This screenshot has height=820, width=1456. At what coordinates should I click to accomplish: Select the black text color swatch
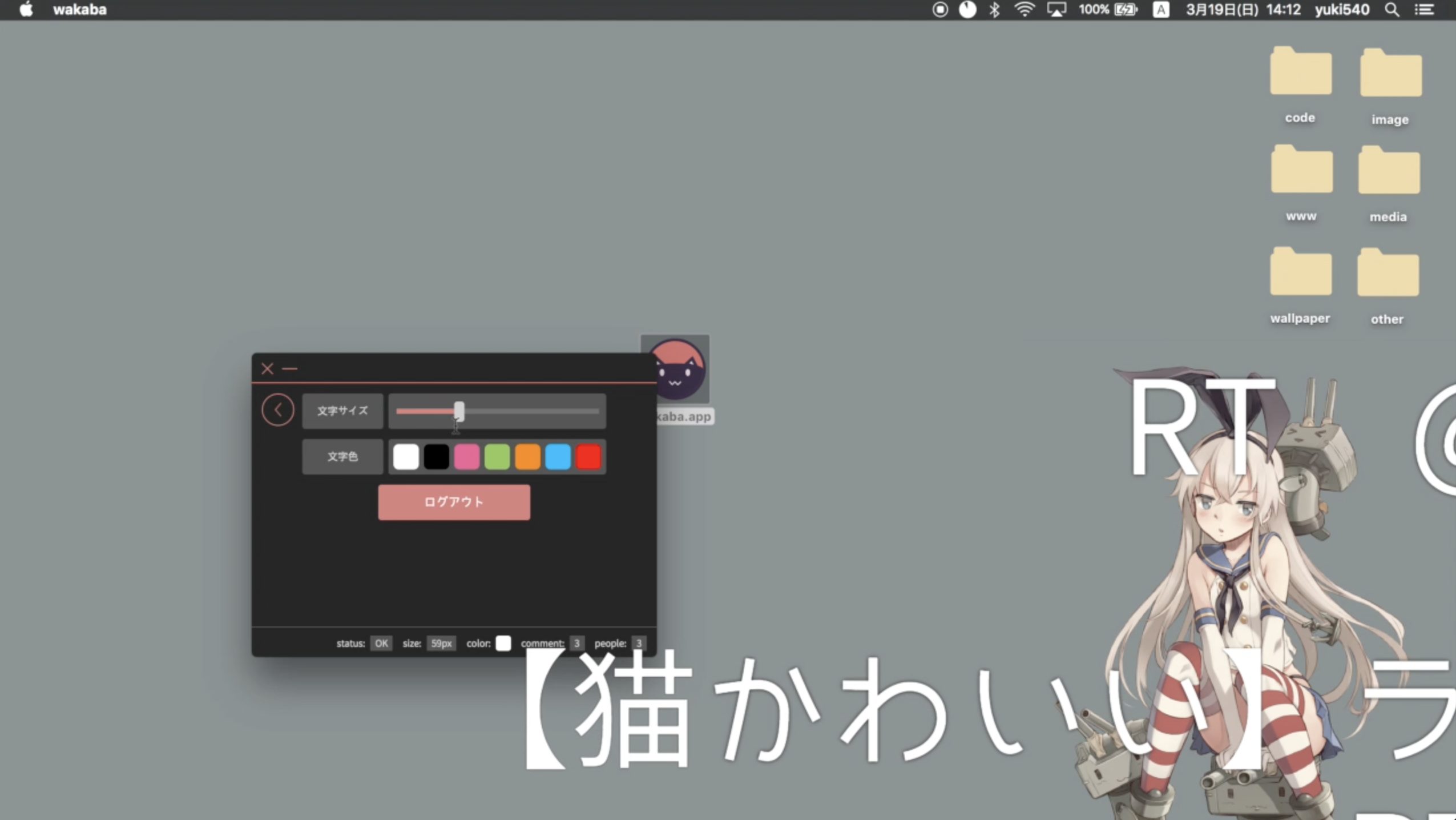pos(436,457)
